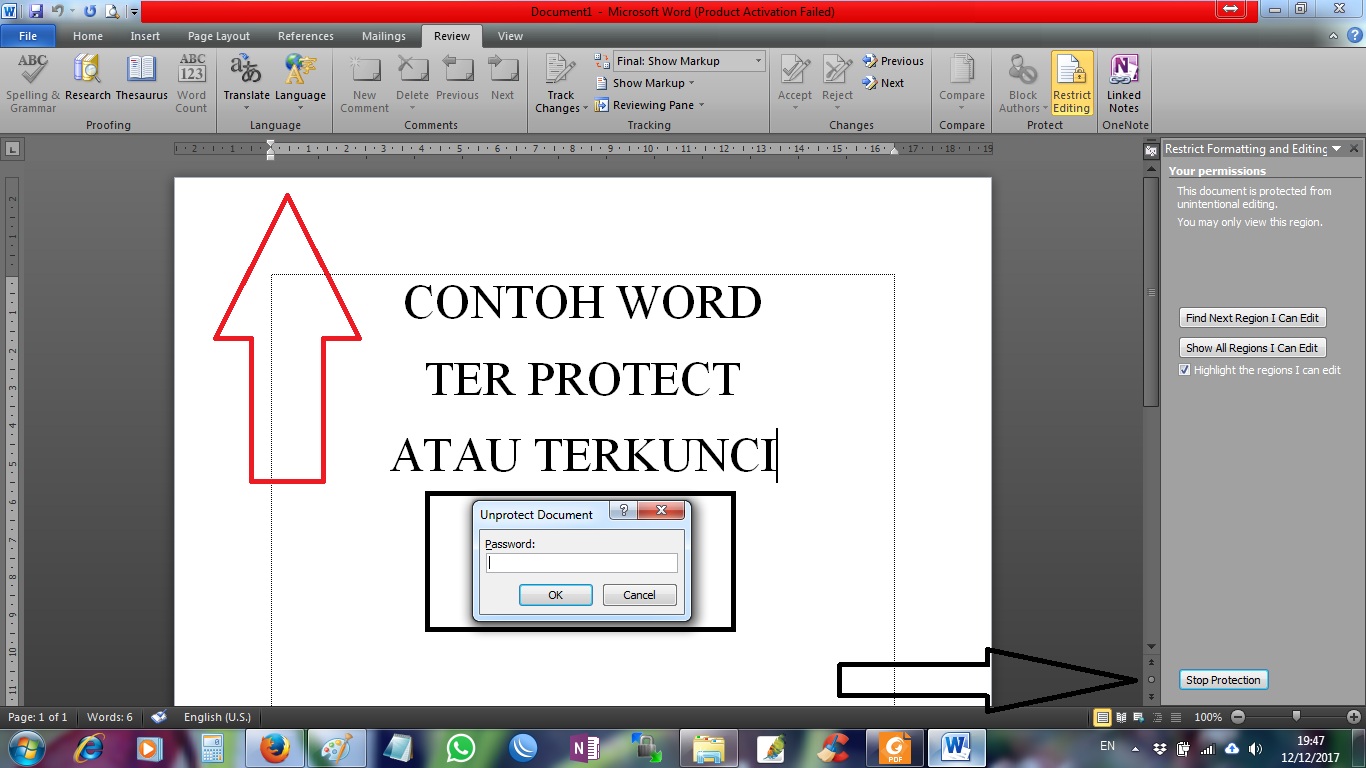Click the Stop Protection button
Viewport: 1366px width, 768px height.
point(1222,679)
